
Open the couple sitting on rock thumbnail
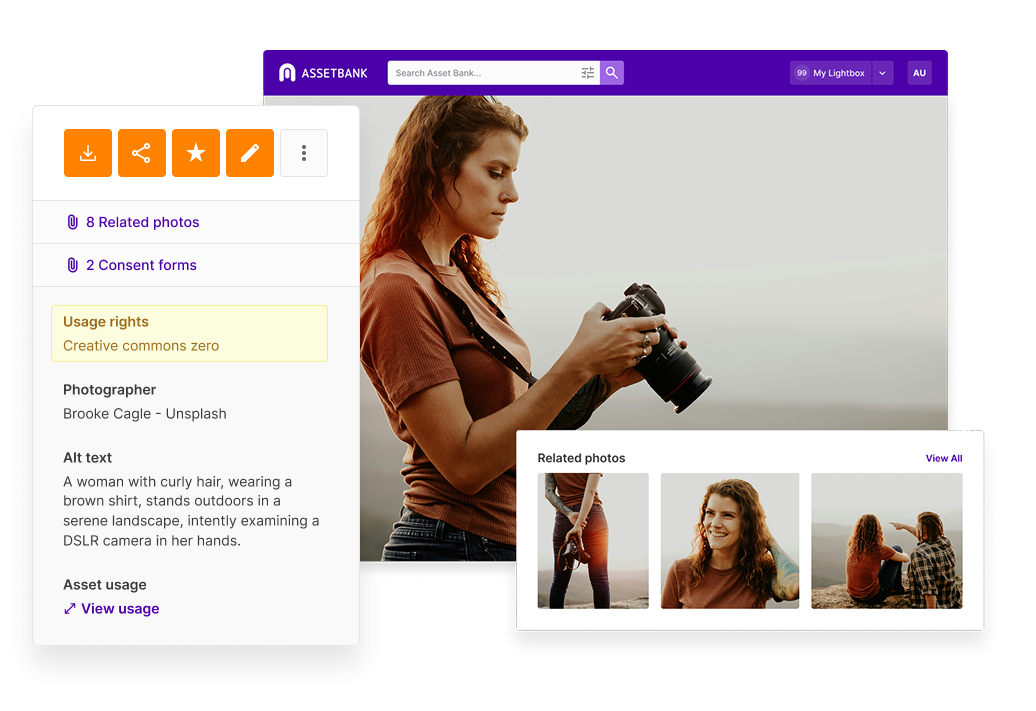[887, 540]
